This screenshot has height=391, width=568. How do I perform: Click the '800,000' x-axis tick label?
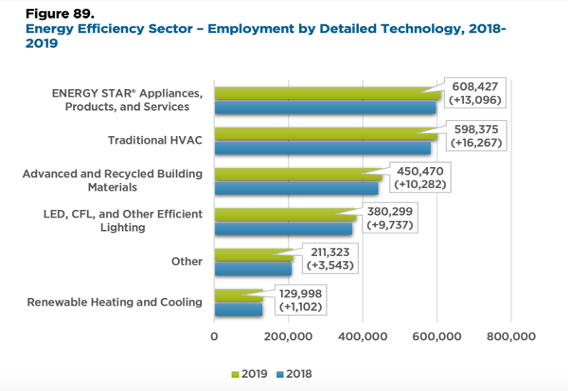511,337
